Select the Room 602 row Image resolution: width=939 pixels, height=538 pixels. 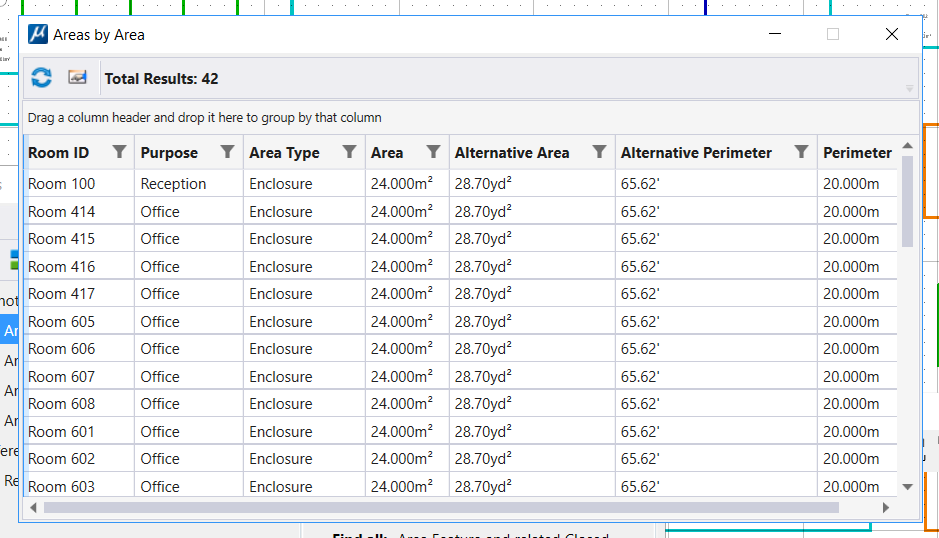(461, 459)
